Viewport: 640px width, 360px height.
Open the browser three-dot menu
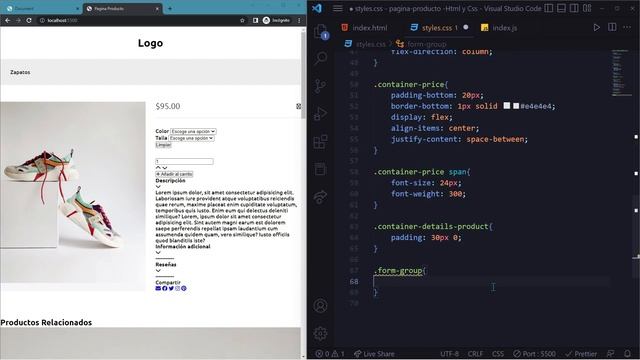click(299, 20)
